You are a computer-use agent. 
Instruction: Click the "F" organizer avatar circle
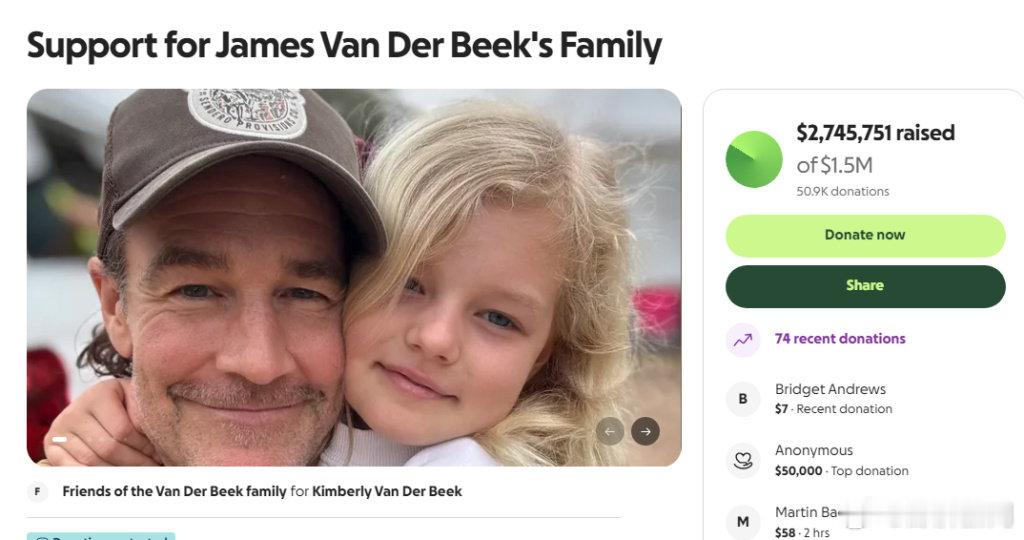pos(37,491)
